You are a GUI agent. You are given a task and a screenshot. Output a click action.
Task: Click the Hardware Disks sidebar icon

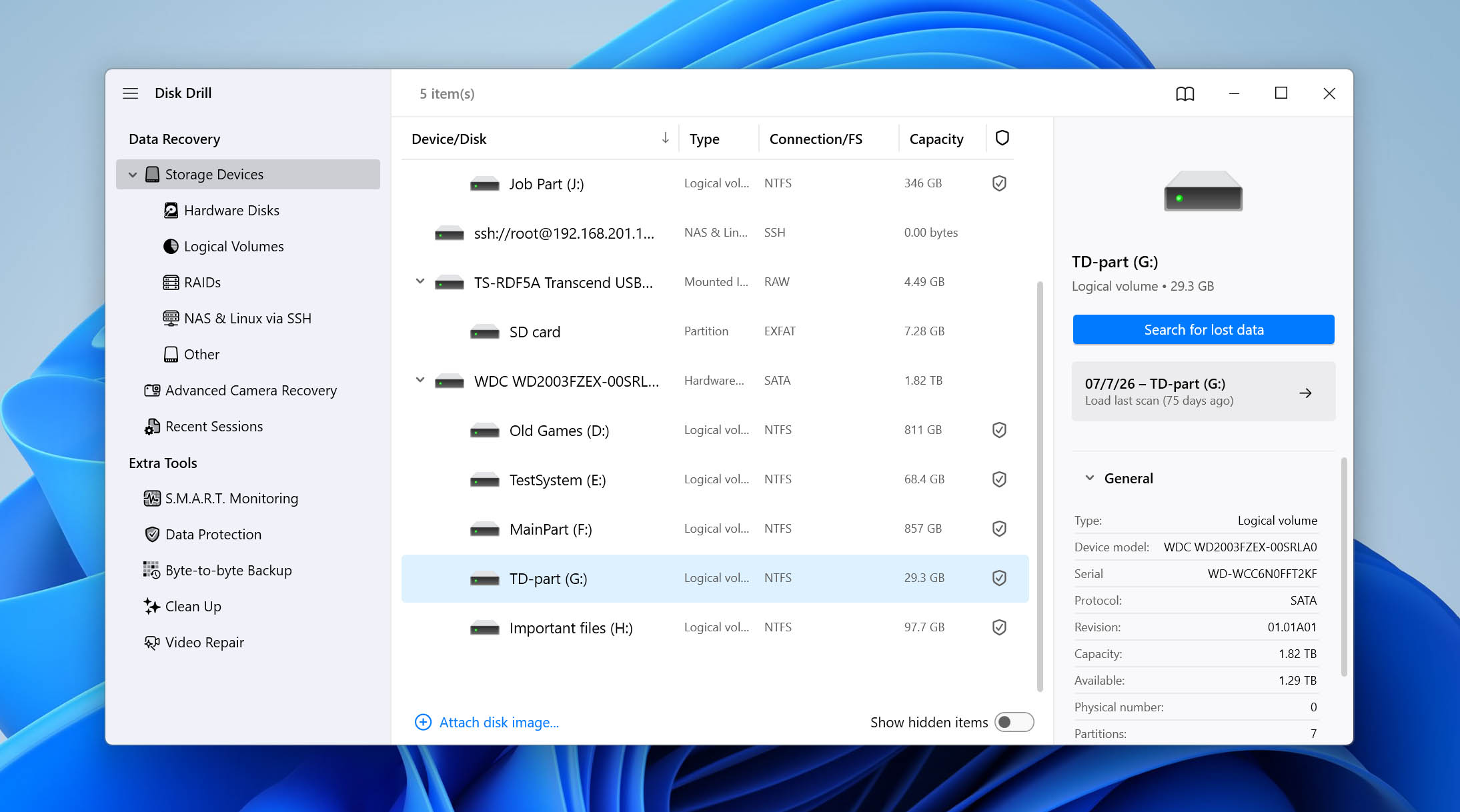[171, 211]
